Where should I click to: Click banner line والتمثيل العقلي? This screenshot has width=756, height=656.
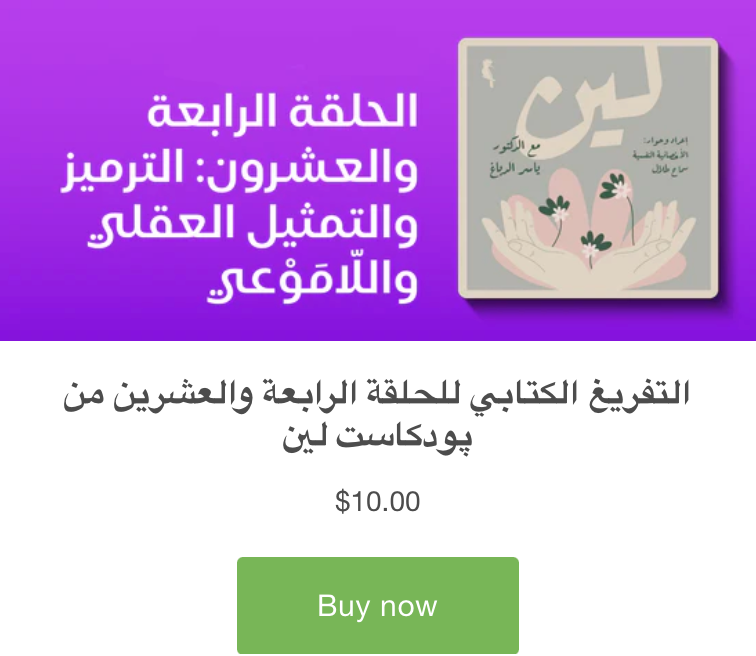pyautogui.click(x=252, y=225)
